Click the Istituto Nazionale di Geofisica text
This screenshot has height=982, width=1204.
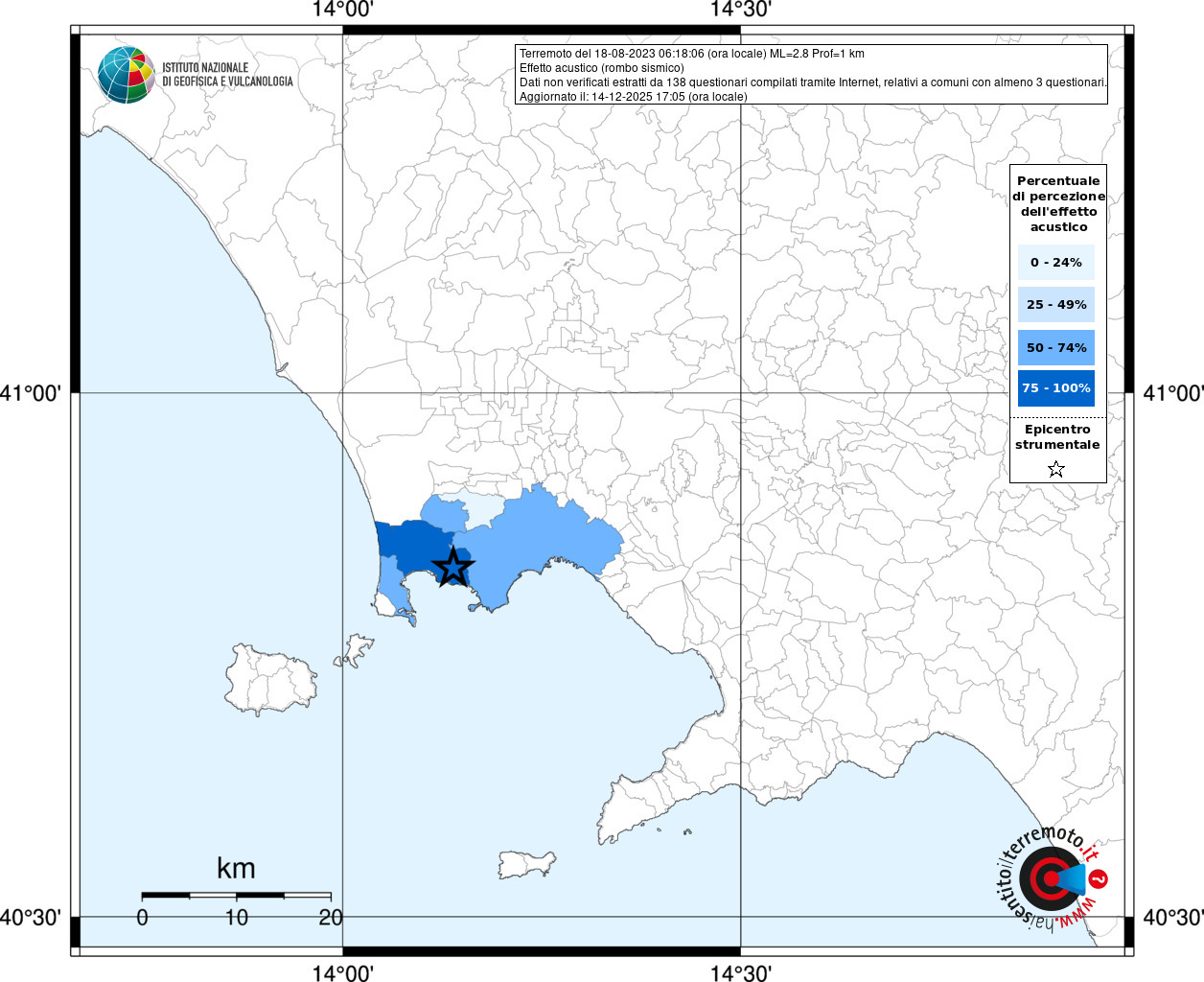[227, 75]
